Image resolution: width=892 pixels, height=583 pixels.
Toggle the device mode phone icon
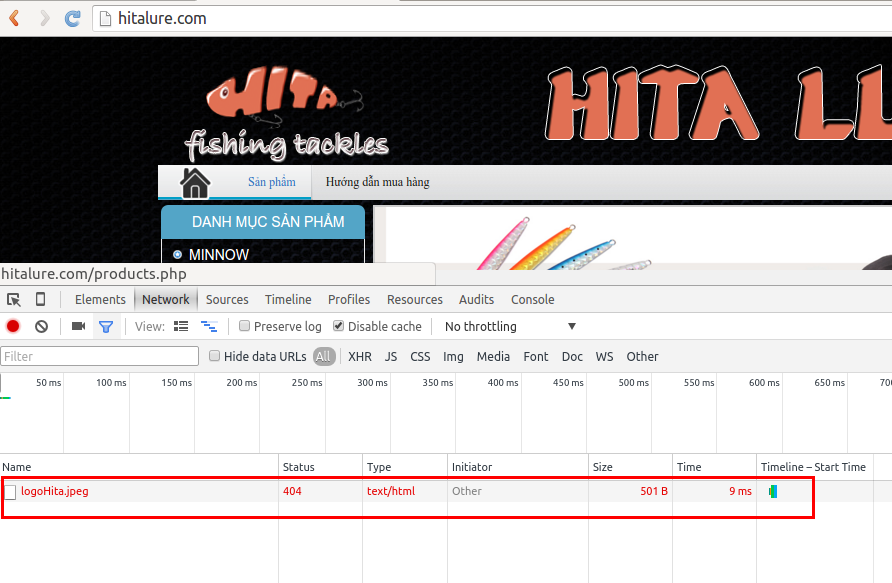tap(40, 299)
